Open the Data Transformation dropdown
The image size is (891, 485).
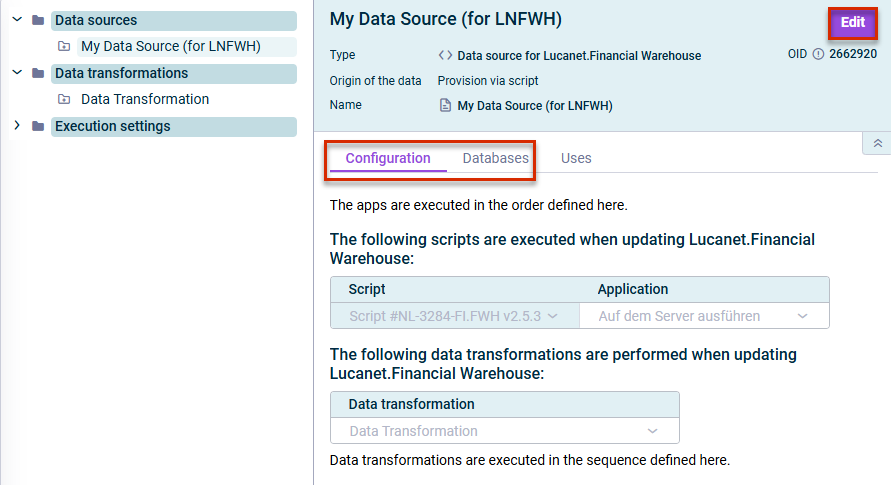pos(505,431)
